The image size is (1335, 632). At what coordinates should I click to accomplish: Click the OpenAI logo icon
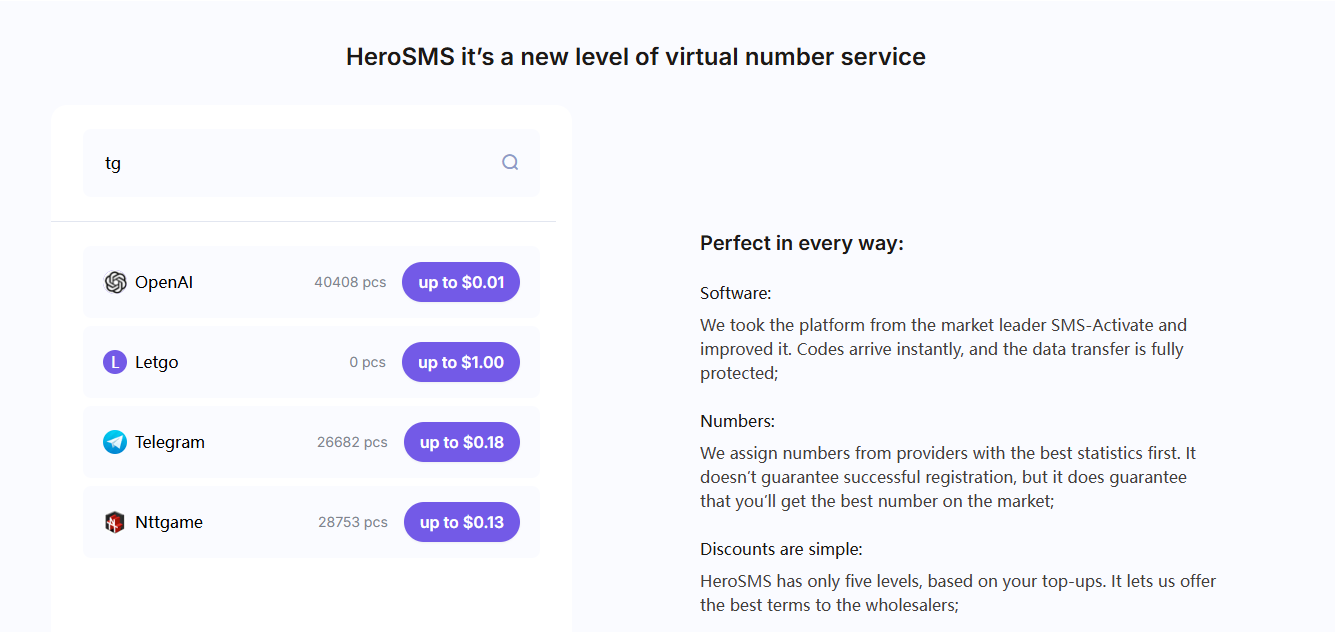tap(115, 282)
